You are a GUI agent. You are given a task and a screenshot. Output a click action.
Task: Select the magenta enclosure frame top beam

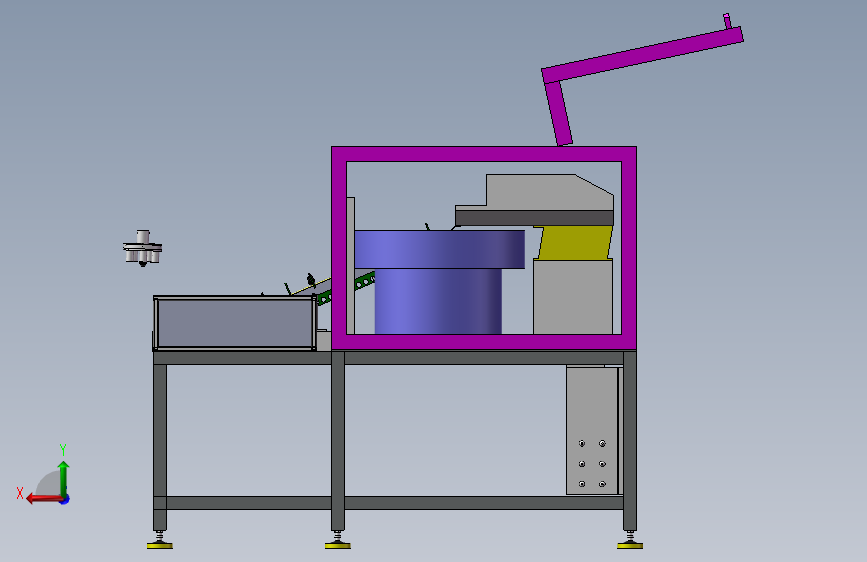484,154
